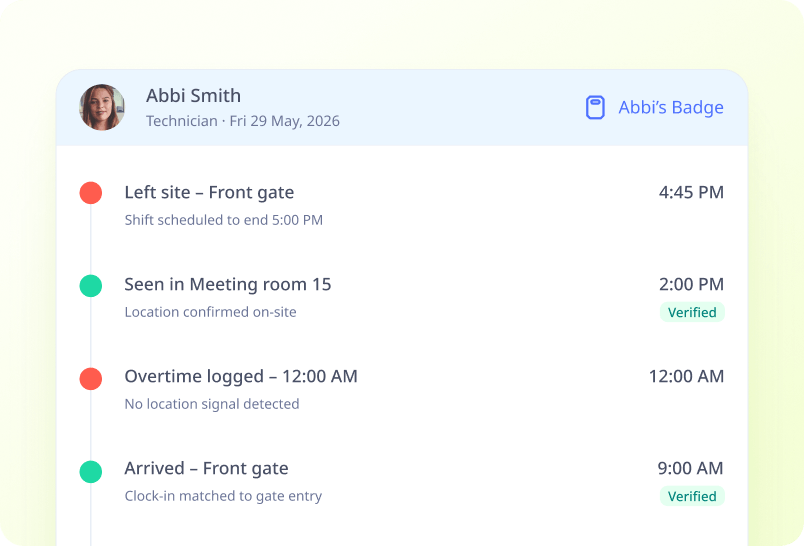Select 'Seen in Meeting room 15' entry title
The width and height of the screenshot is (804, 546).
coord(228,285)
